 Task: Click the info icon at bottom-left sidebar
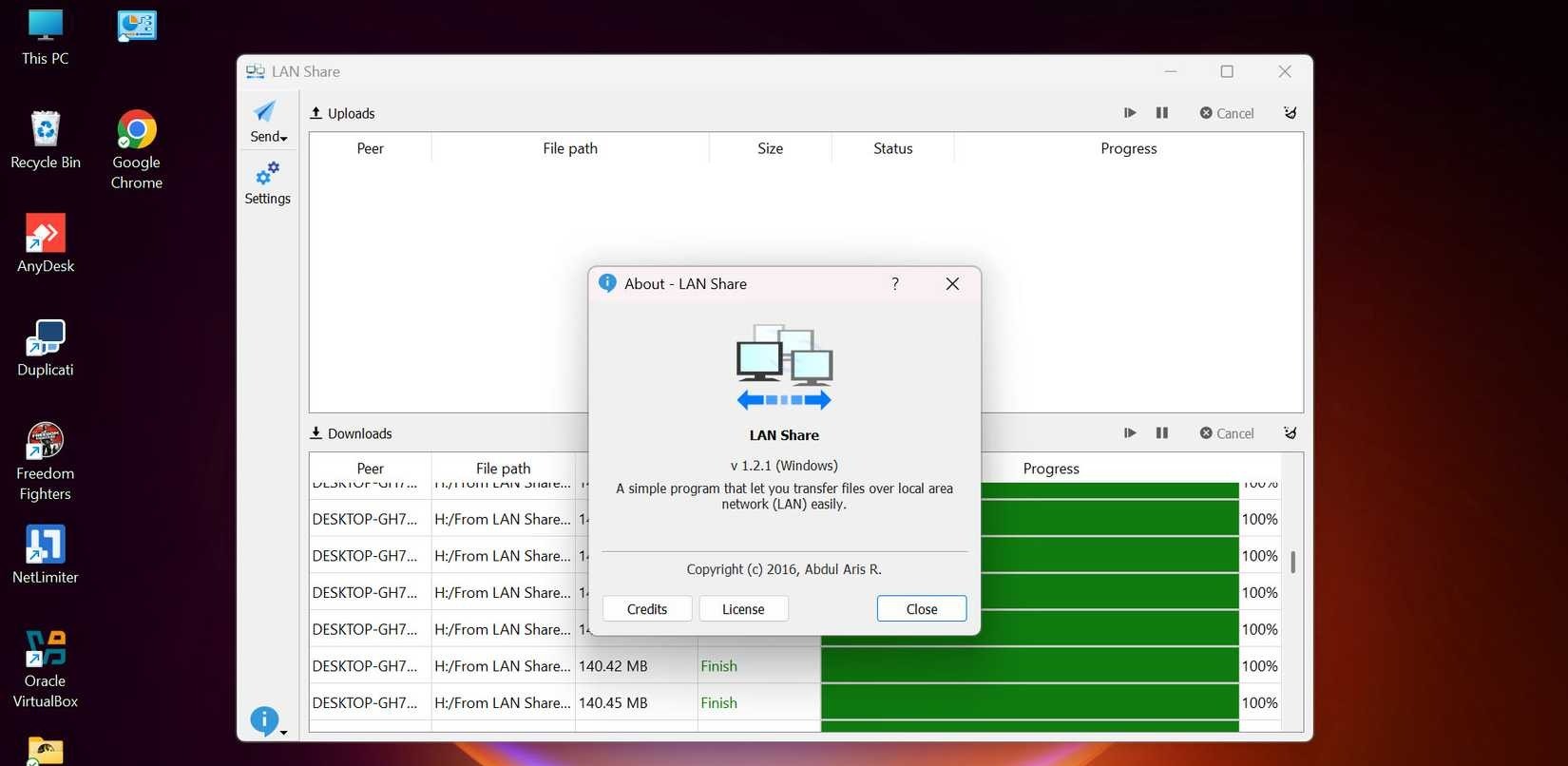point(265,721)
